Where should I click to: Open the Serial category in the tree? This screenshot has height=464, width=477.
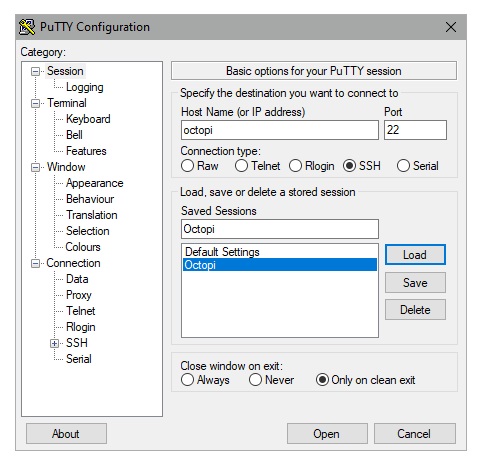[79, 359]
